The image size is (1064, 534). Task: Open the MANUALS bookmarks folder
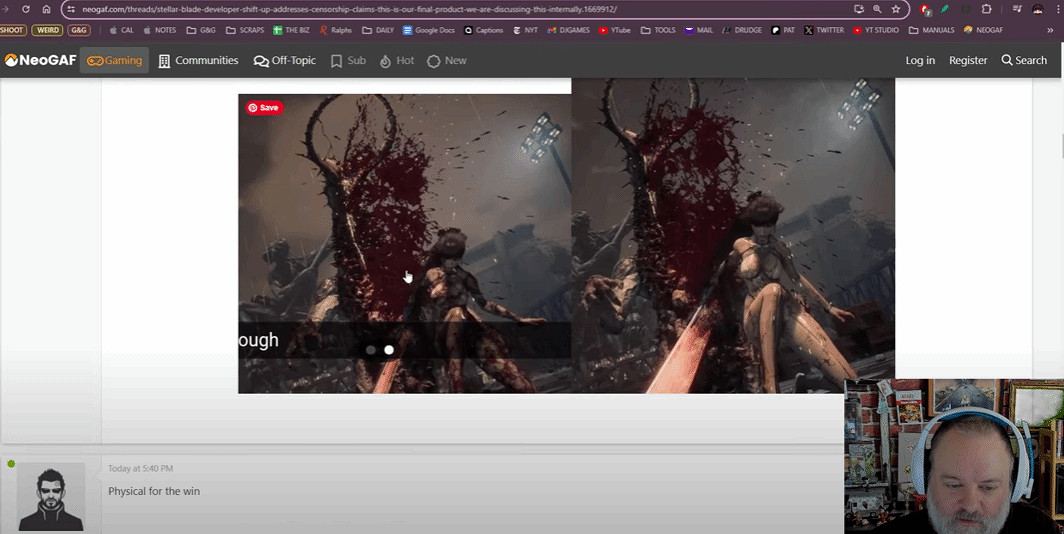(x=931, y=30)
